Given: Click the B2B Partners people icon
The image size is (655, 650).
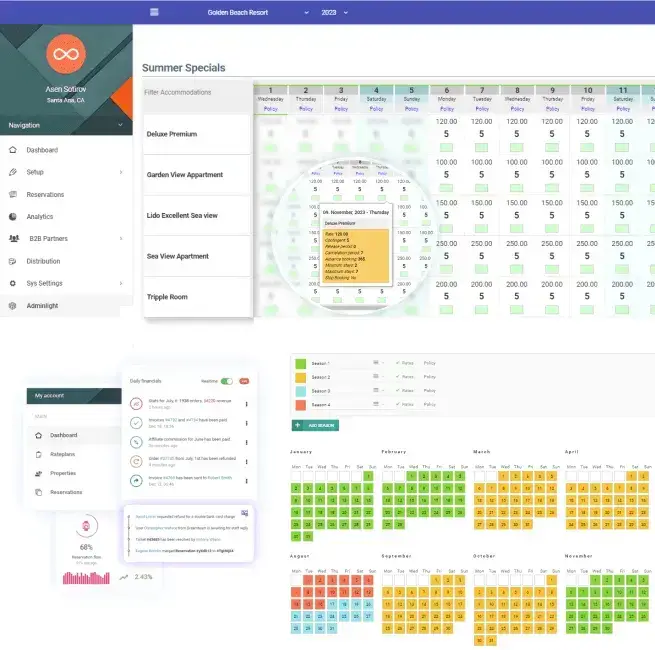Looking at the screenshot, I should (14, 239).
